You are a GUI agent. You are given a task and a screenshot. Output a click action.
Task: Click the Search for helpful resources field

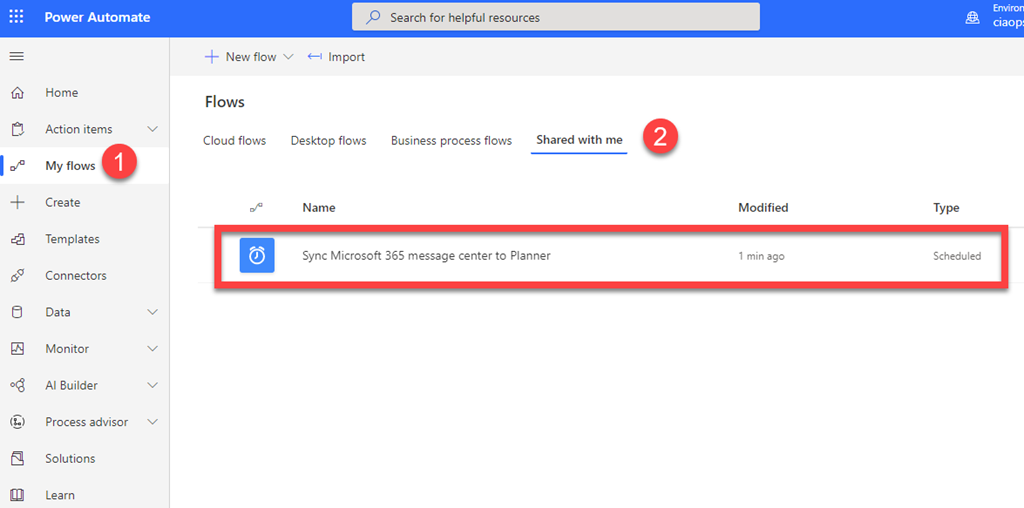coord(555,17)
